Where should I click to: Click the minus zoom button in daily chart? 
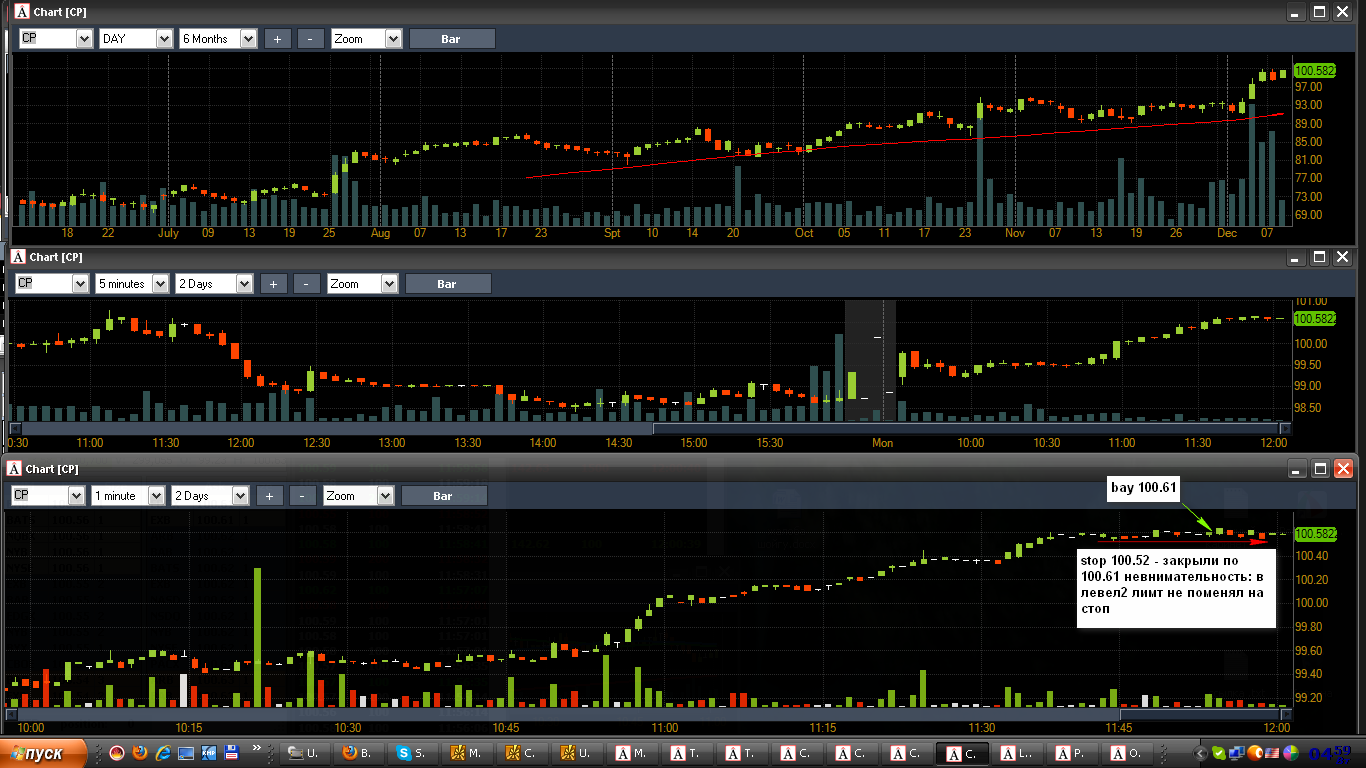pyautogui.click(x=311, y=39)
